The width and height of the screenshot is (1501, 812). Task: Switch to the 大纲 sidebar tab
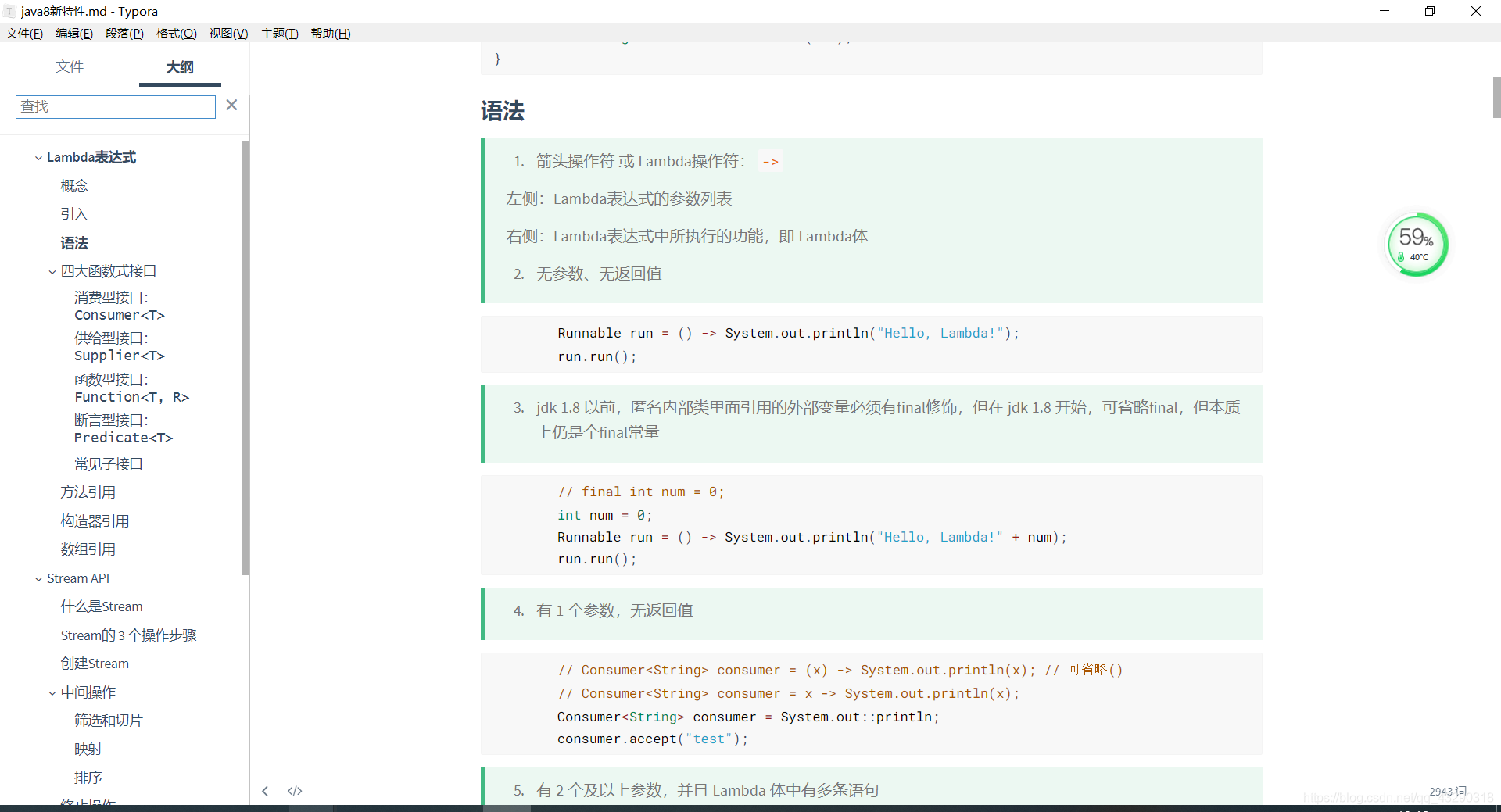[x=180, y=67]
